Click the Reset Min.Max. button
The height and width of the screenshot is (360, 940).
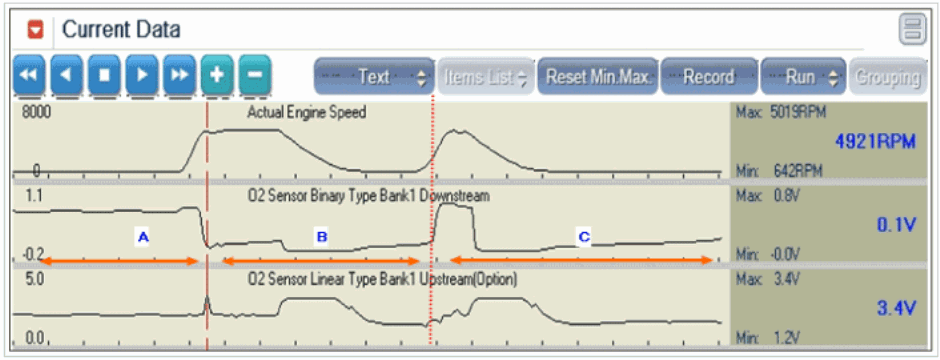(598, 77)
